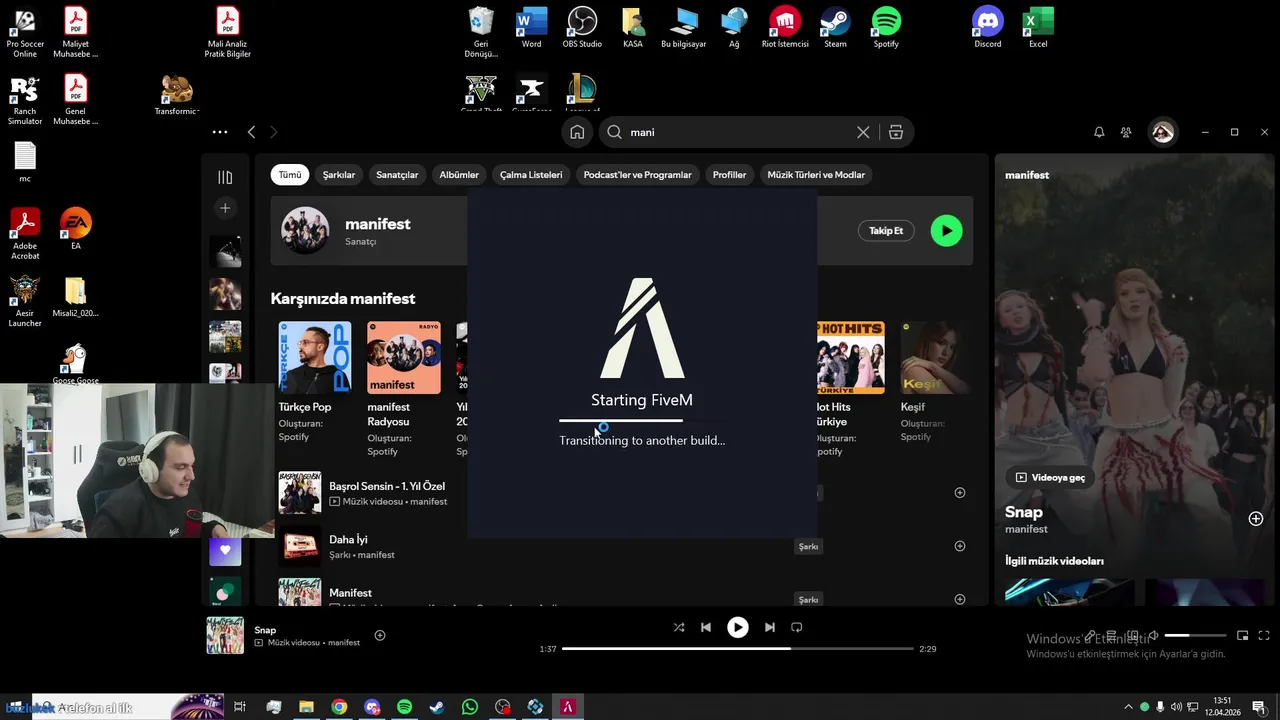Screen dimensions: 1280x720
Task: Select Podcast'ler ve Programlar filter chip
Action: coord(637,175)
